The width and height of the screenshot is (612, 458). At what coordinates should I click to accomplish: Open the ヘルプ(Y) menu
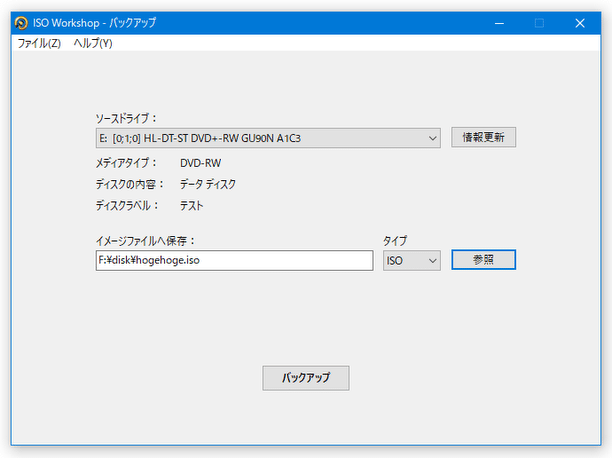tap(93, 44)
